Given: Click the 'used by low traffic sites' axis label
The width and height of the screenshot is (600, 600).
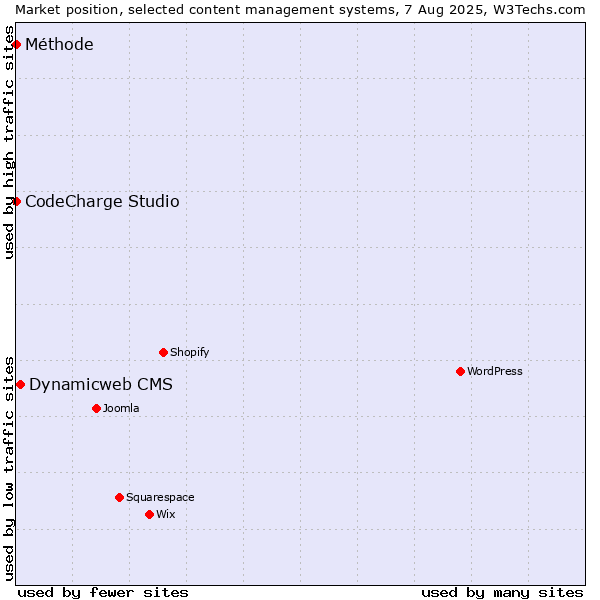Looking at the screenshot, I should tap(9, 469).
